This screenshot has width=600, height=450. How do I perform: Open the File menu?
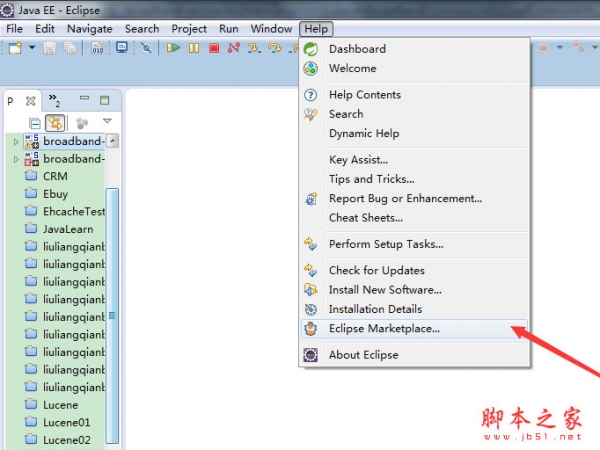click(14, 29)
